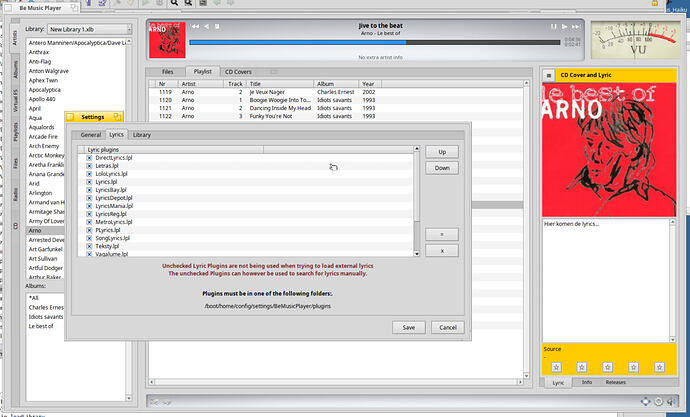Skip to previous track in player
690x417 pixels.
195,26
